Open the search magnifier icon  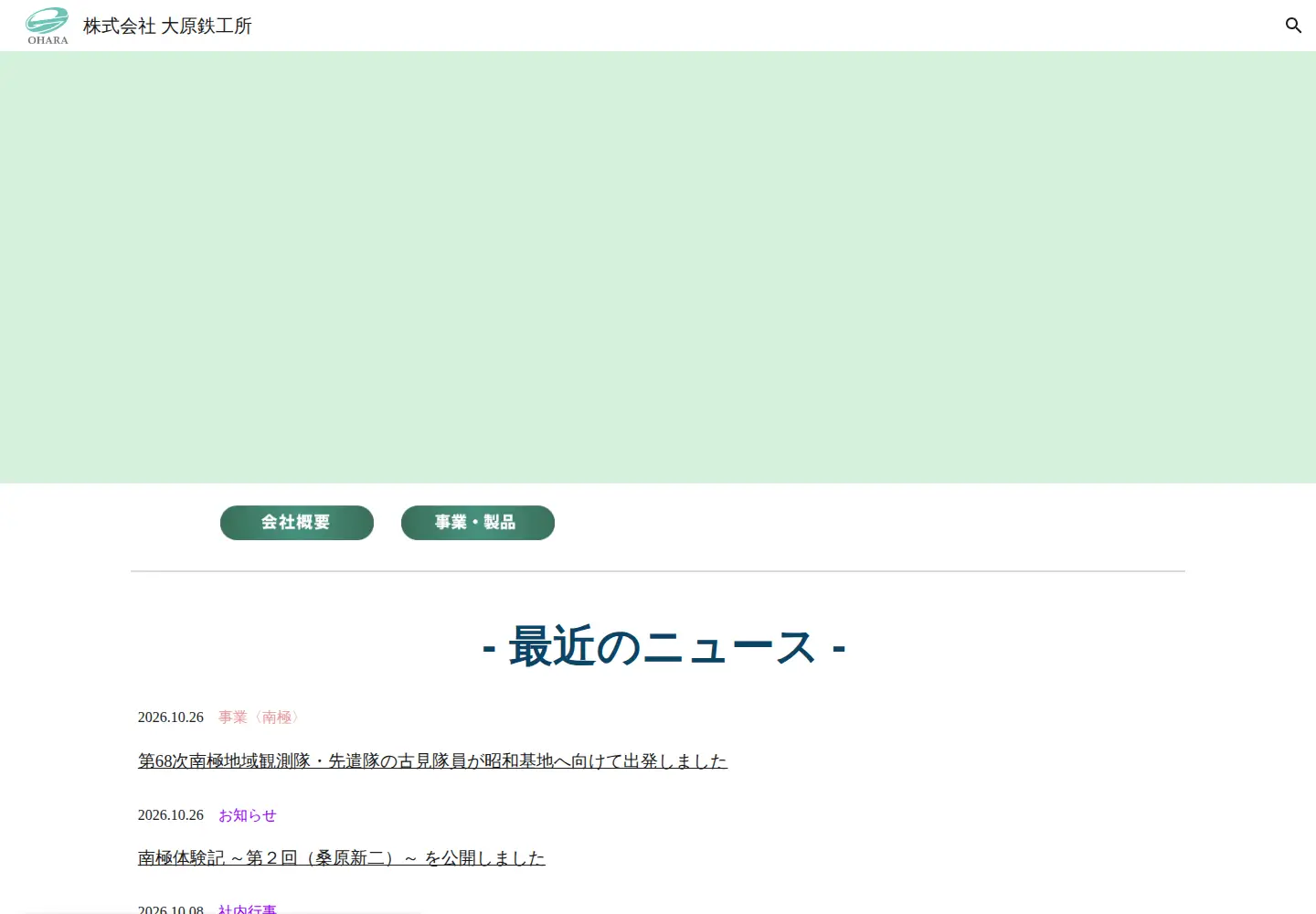pos(1293,26)
